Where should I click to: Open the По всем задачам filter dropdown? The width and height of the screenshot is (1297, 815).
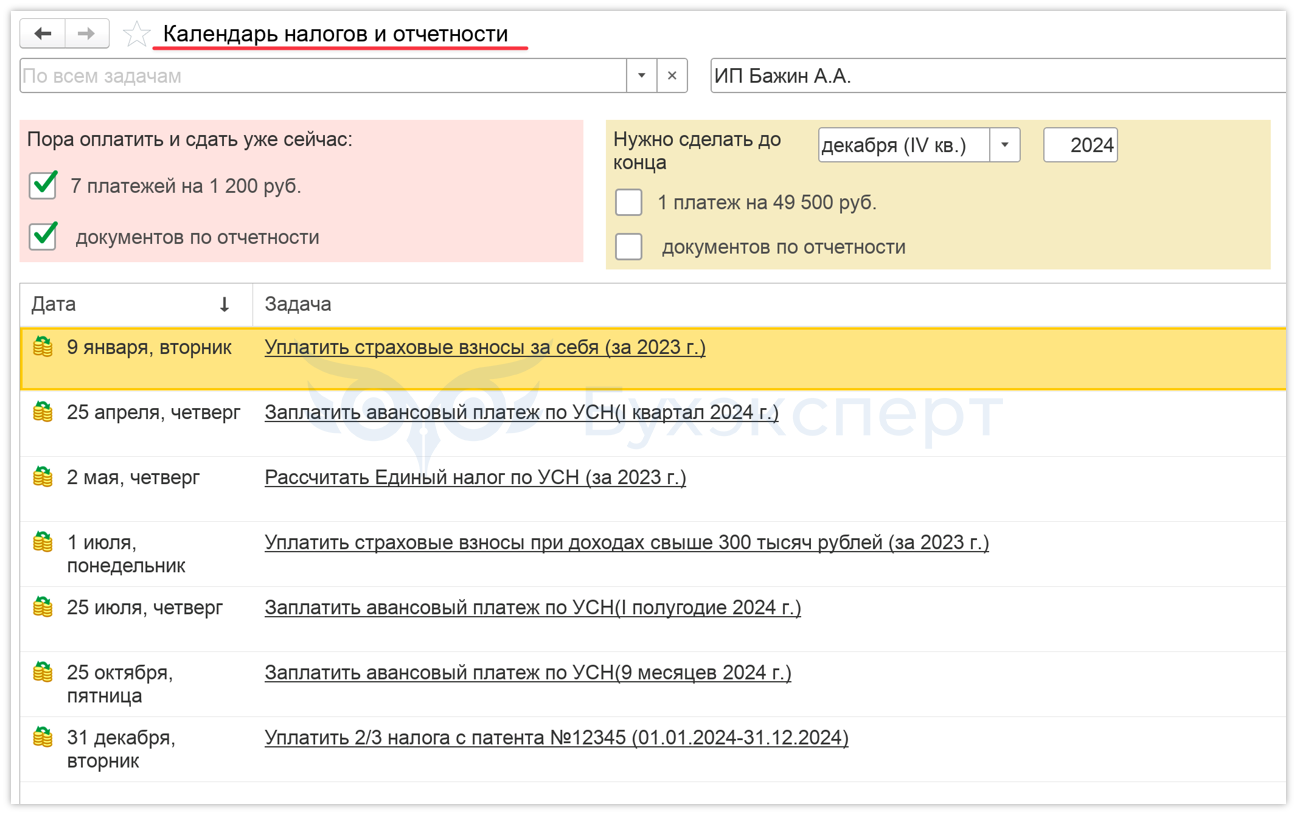(x=642, y=76)
